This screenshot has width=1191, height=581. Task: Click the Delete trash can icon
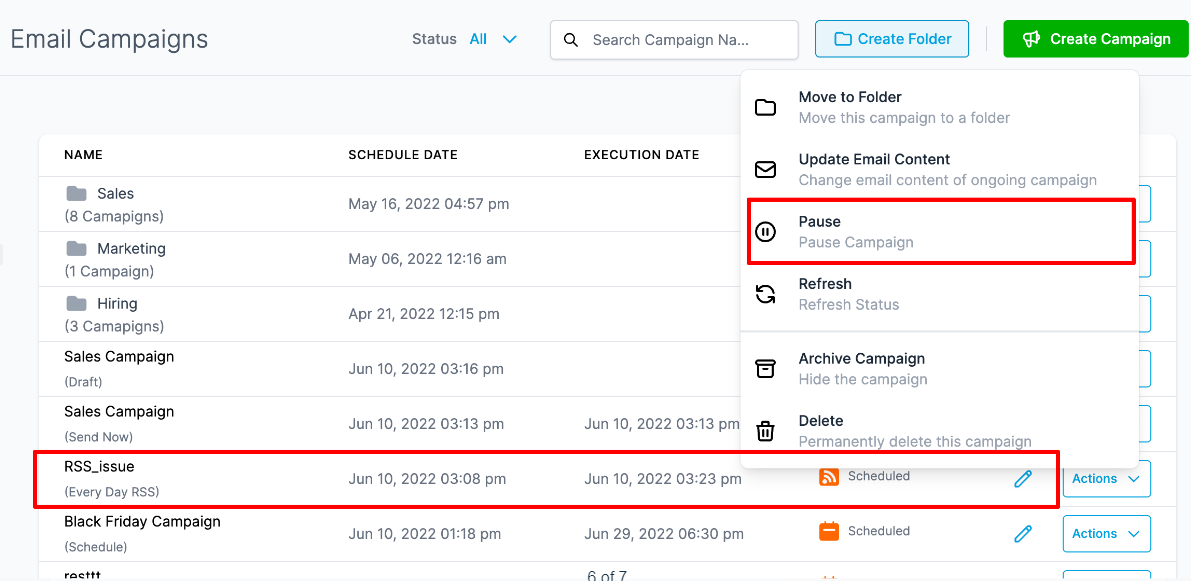coord(765,431)
